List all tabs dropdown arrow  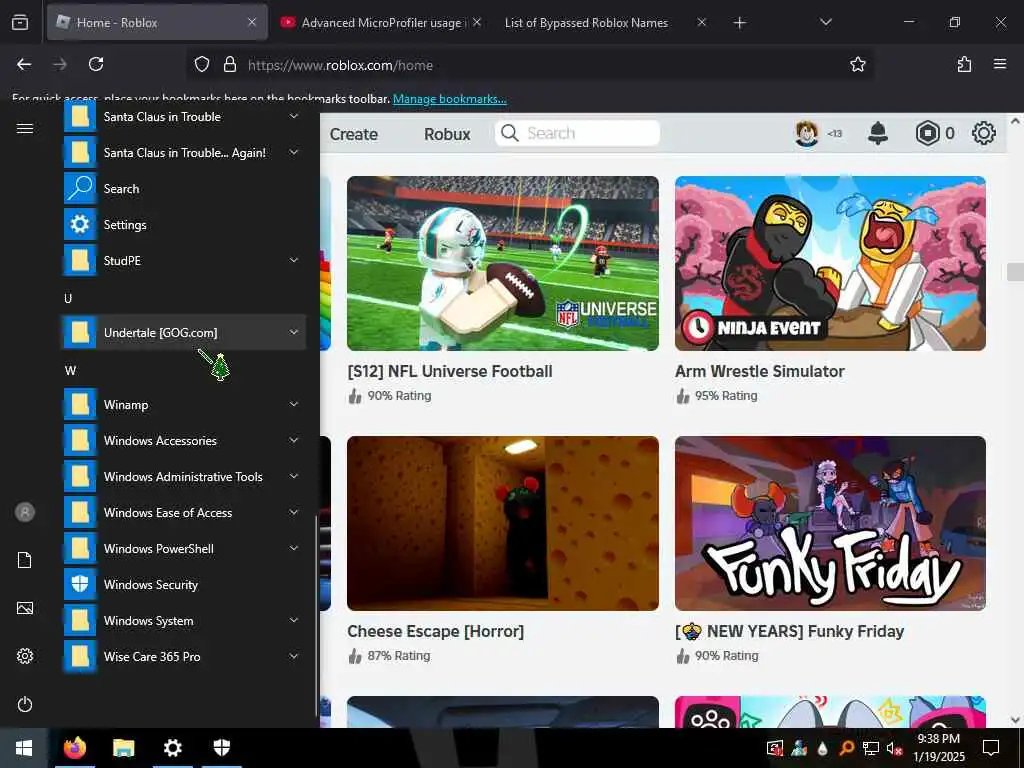click(x=825, y=22)
